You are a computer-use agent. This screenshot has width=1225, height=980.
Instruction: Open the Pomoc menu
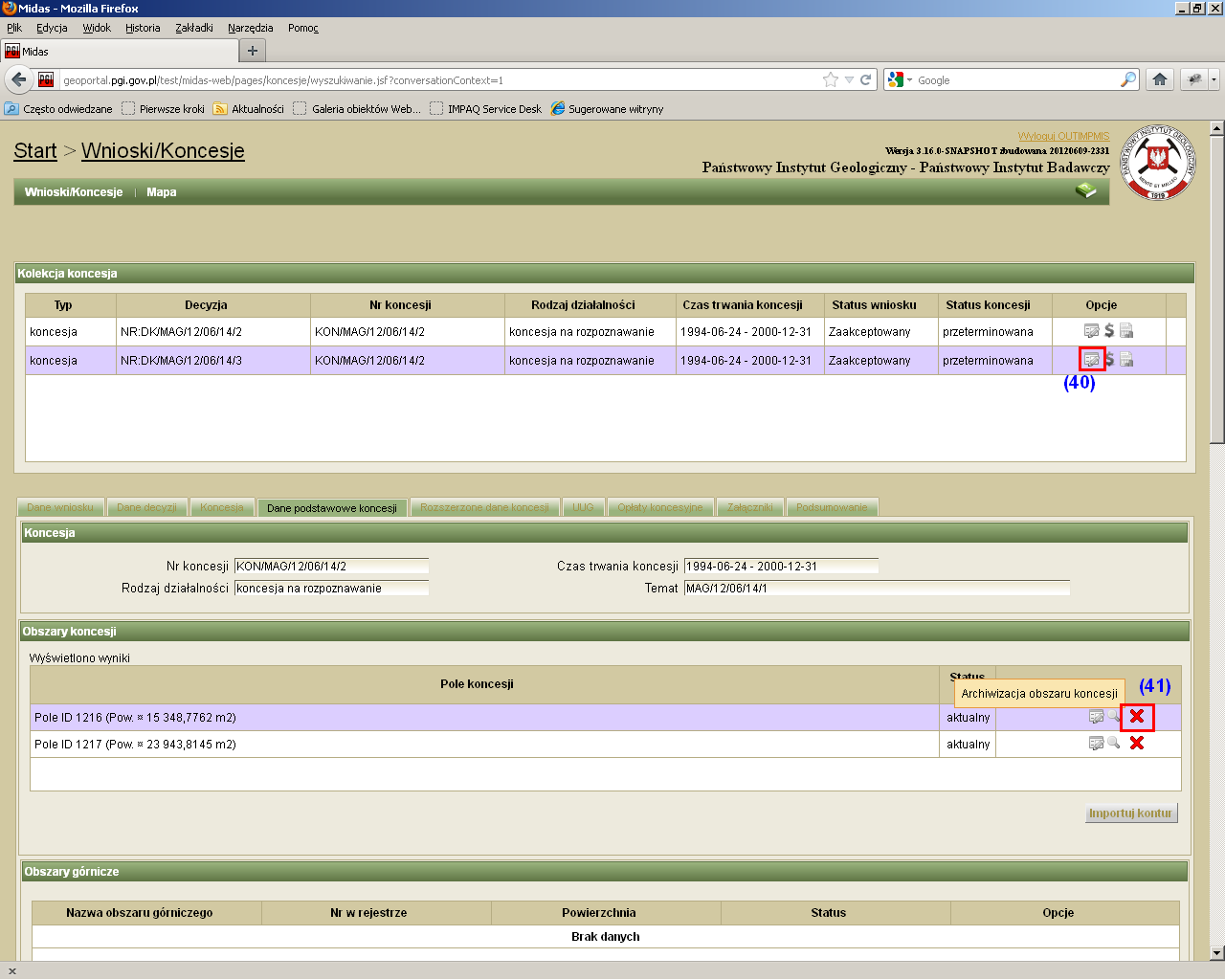click(x=303, y=28)
